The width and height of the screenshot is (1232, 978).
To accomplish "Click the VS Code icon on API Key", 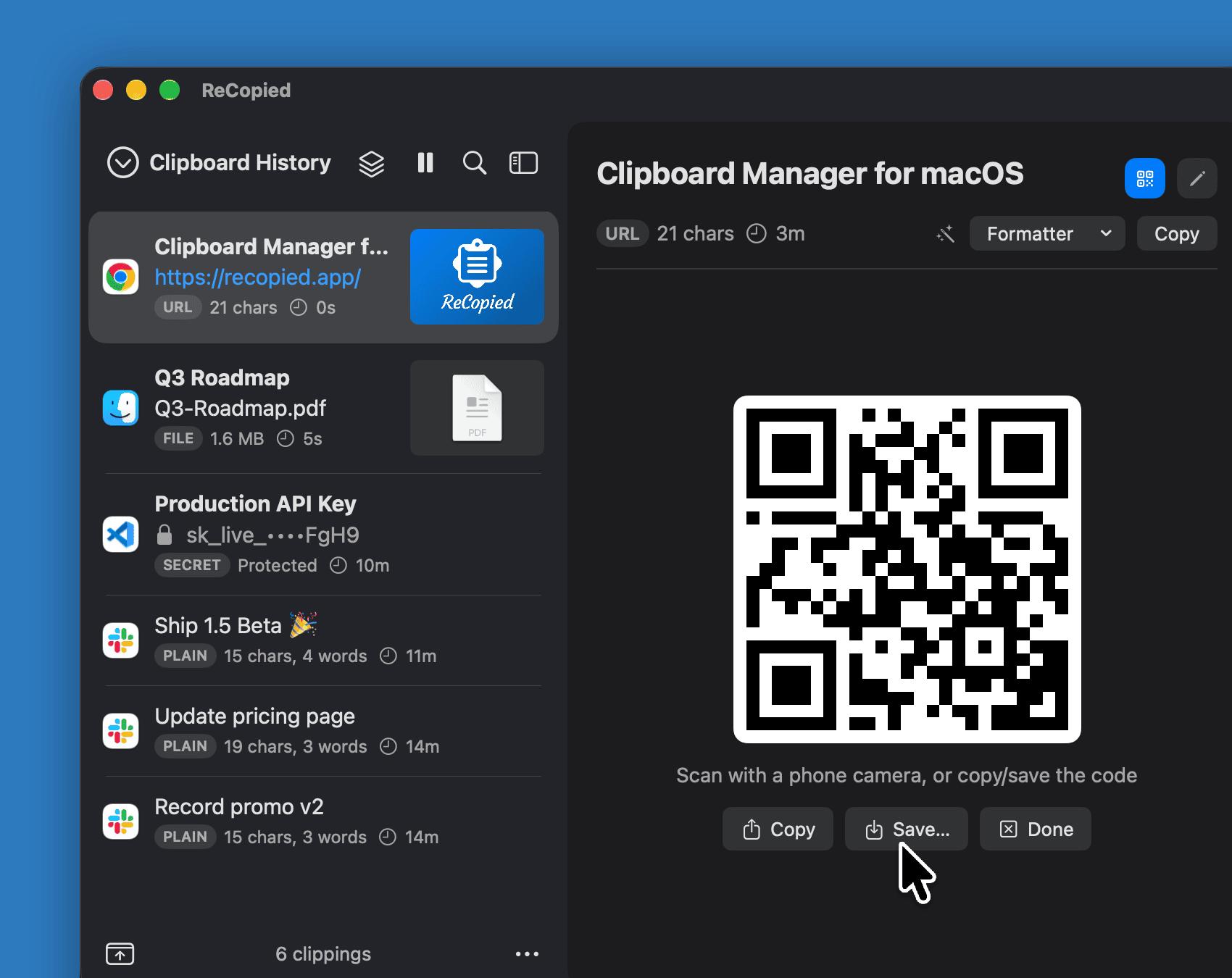I will click(120, 535).
